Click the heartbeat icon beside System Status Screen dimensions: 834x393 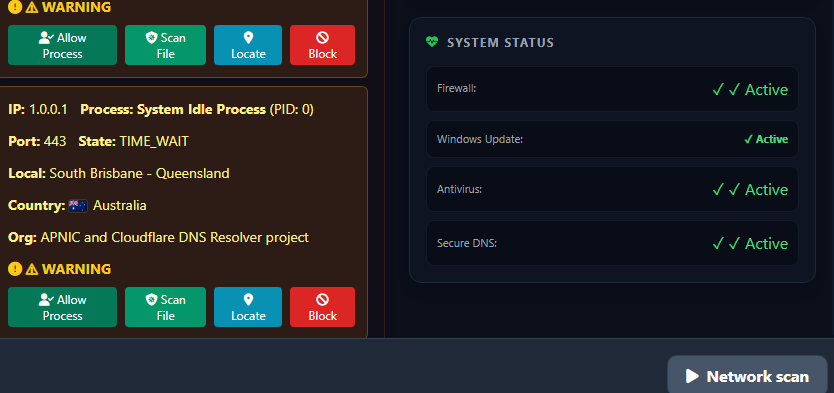432,42
